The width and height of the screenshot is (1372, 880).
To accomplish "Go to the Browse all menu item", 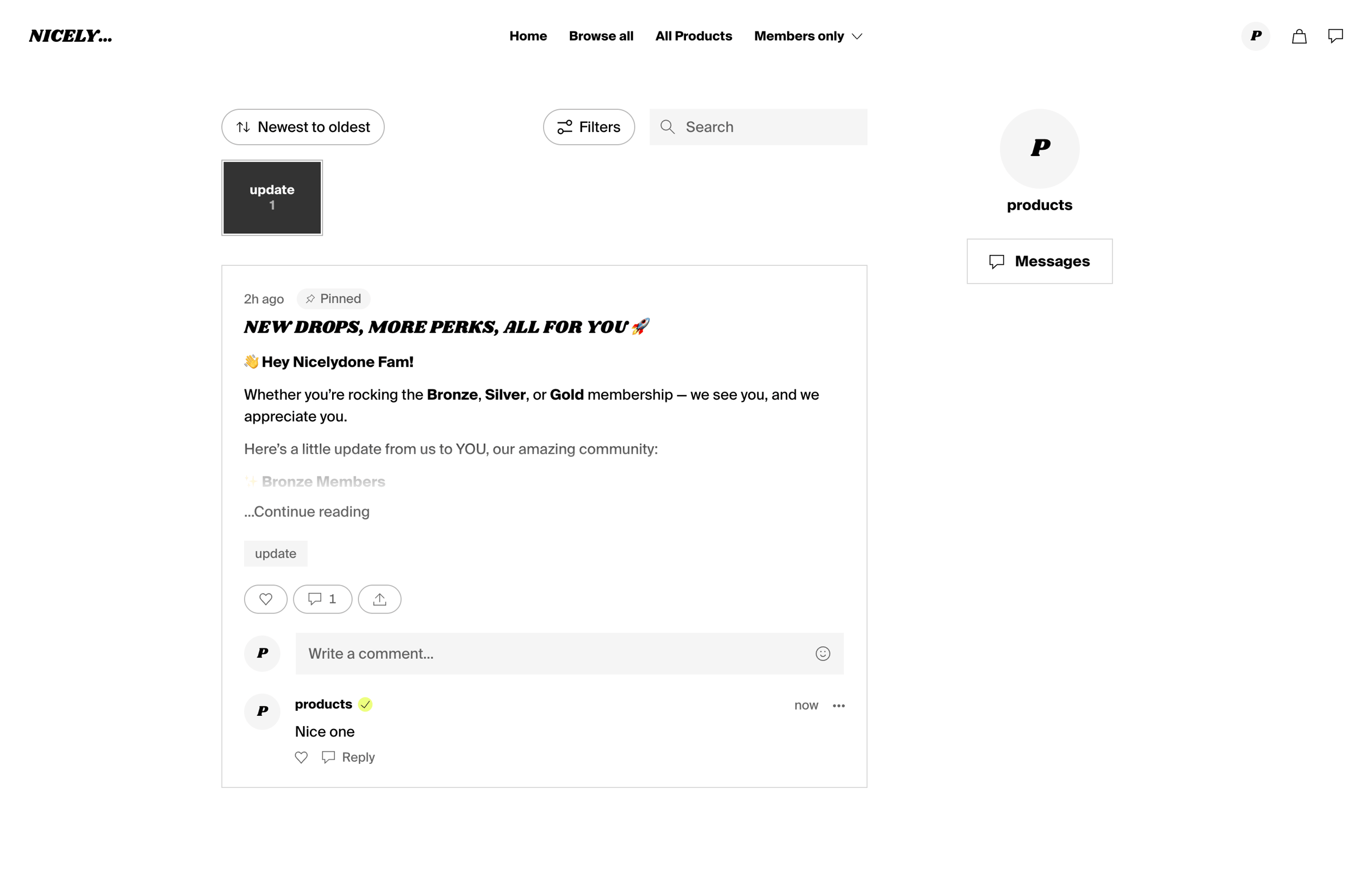I will pyautogui.click(x=601, y=36).
